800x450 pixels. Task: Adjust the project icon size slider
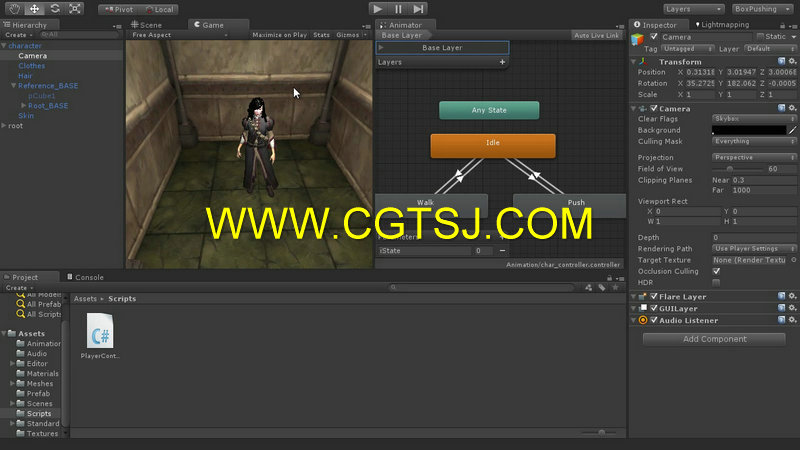pyautogui.click(x=601, y=433)
